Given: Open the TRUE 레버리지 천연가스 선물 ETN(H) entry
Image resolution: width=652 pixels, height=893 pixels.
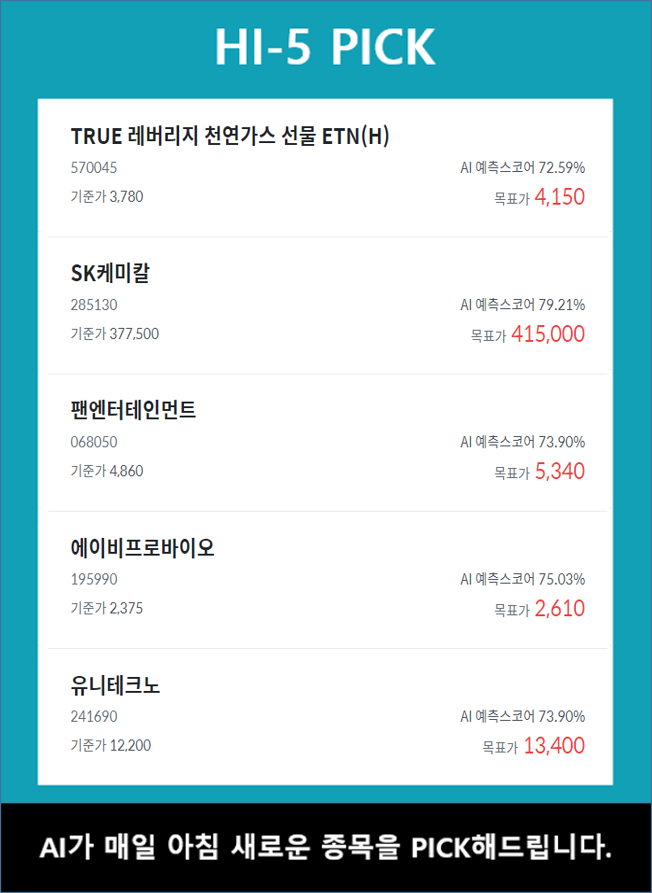Looking at the screenshot, I should (x=230, y=136).
